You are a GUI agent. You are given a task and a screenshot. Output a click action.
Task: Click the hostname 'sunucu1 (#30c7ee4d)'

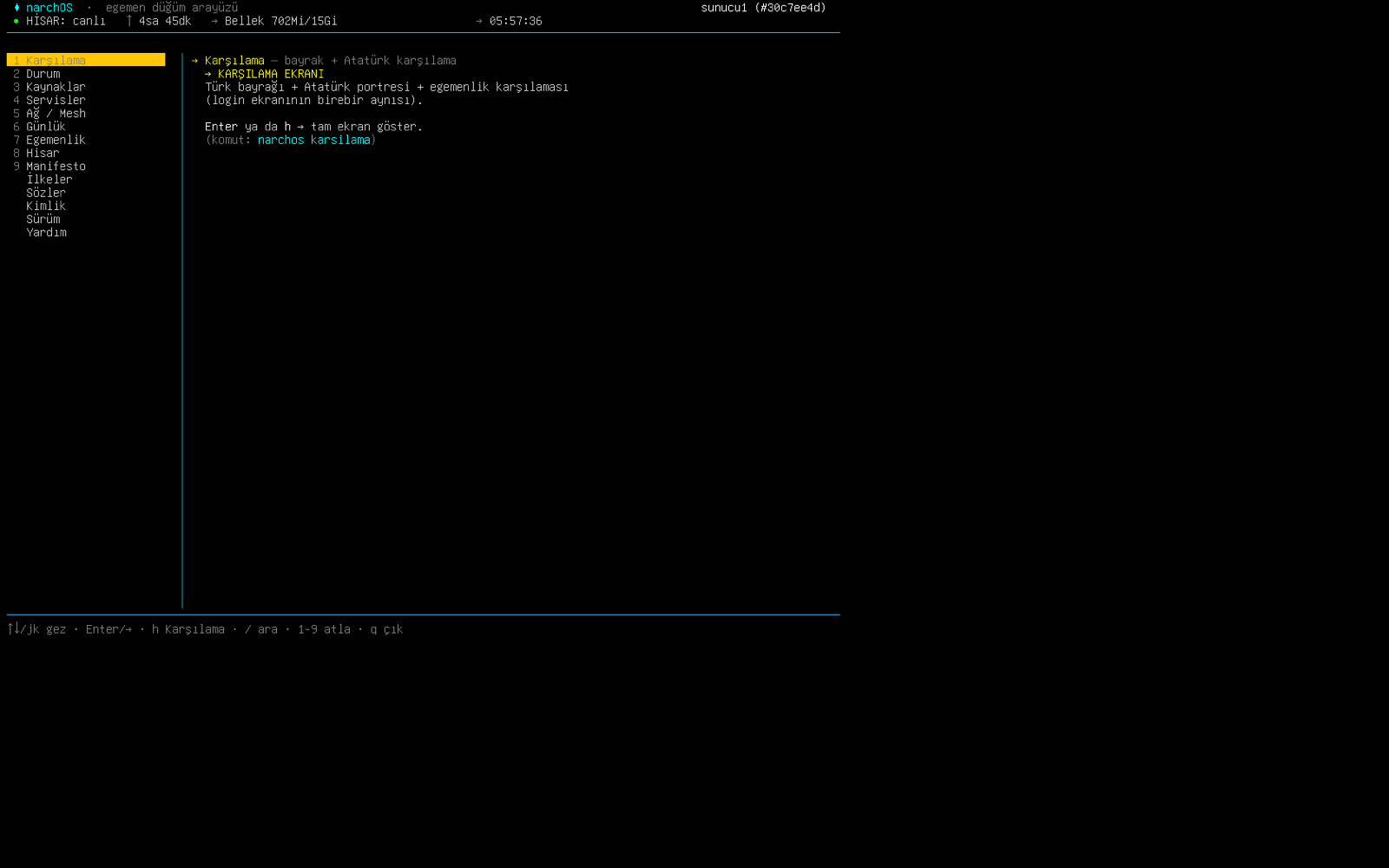point(764,8)
